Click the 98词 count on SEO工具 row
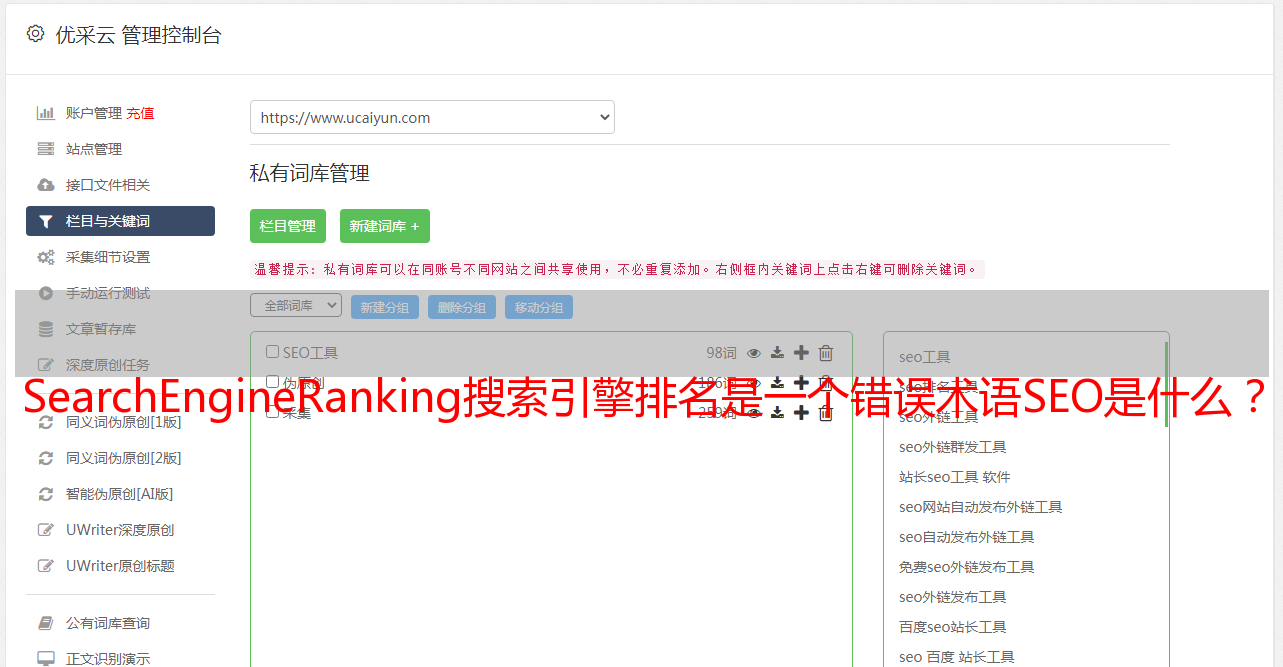This screenshot has width=1283, height=667. (x=721, y=353)
